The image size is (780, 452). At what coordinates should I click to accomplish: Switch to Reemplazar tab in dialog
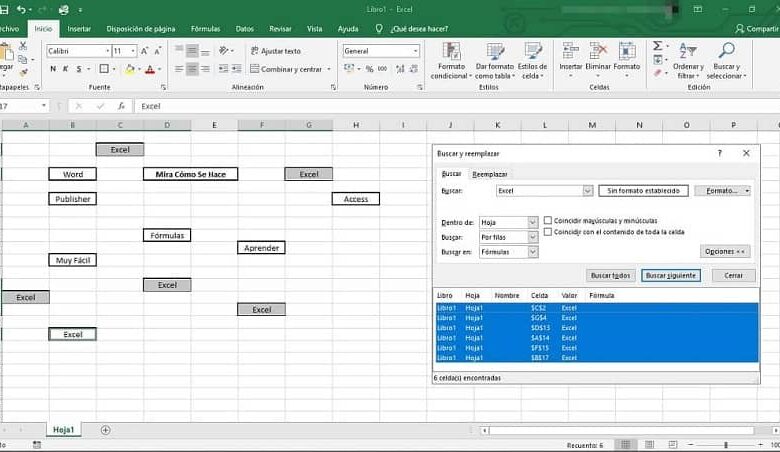489,174
